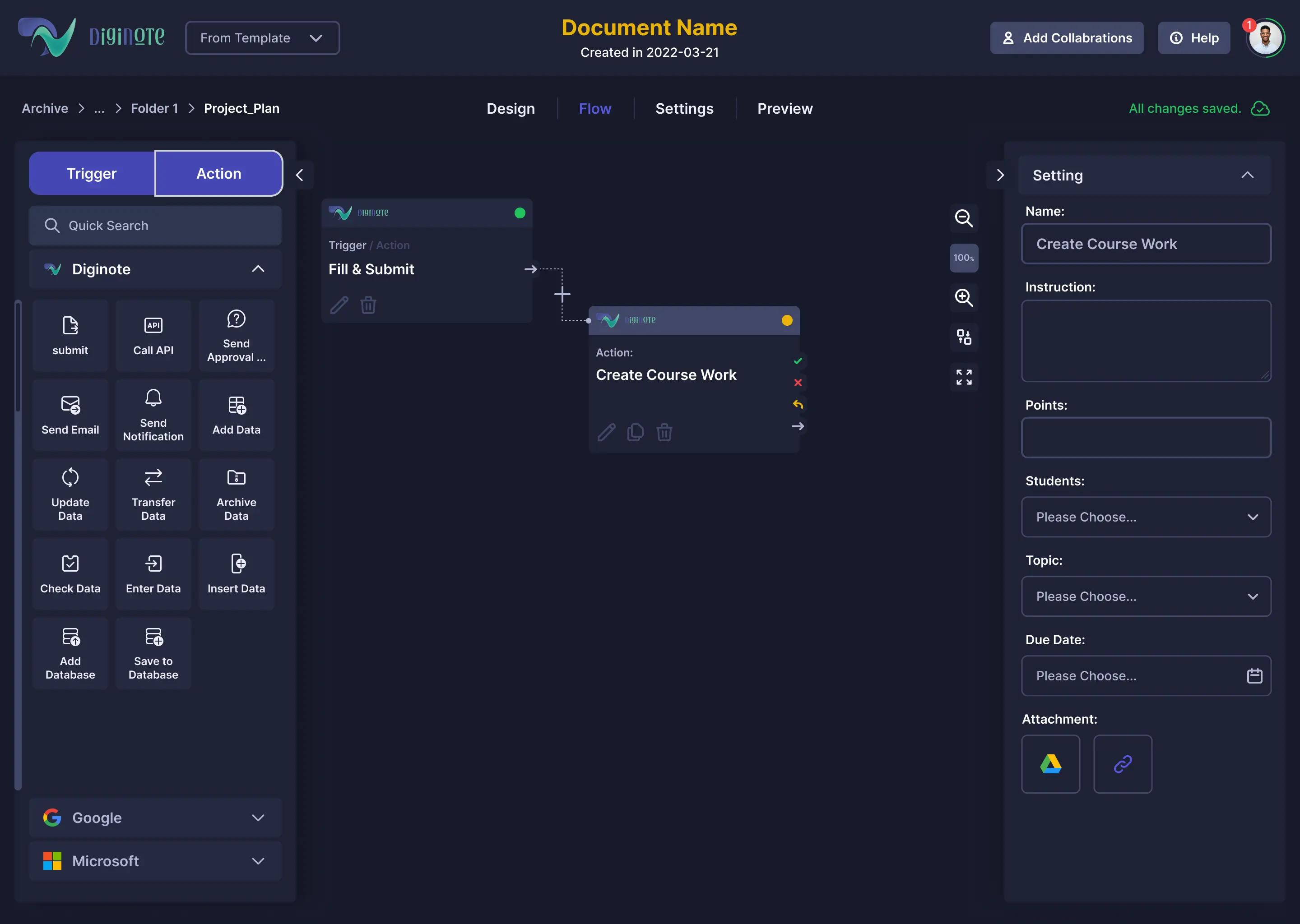Click the fullscreen expand icon
This screenshot has height=924, width=1300.
point(964,377)
